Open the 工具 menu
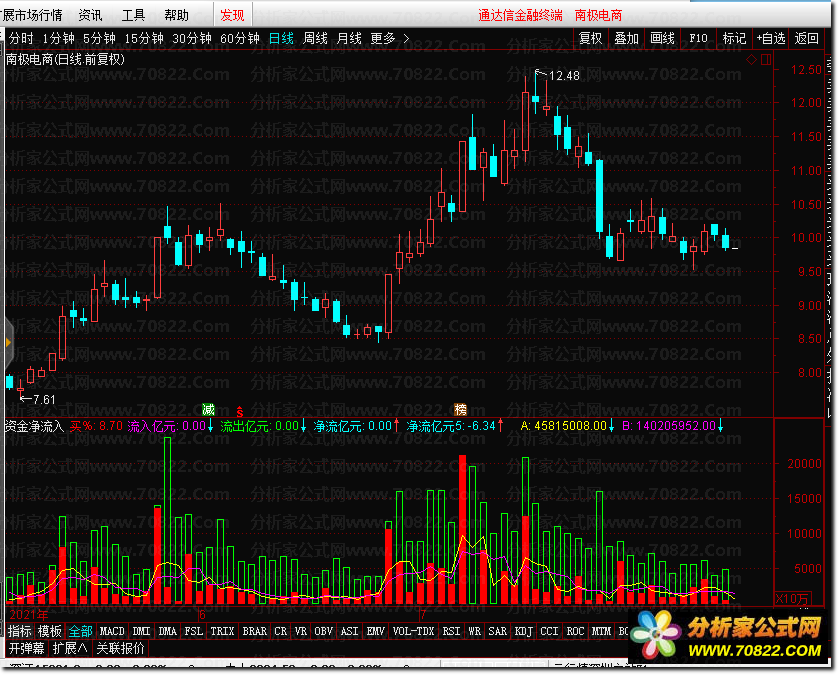Image resolution: width=840 pixels, height=675 pixels. click(133, 15)
